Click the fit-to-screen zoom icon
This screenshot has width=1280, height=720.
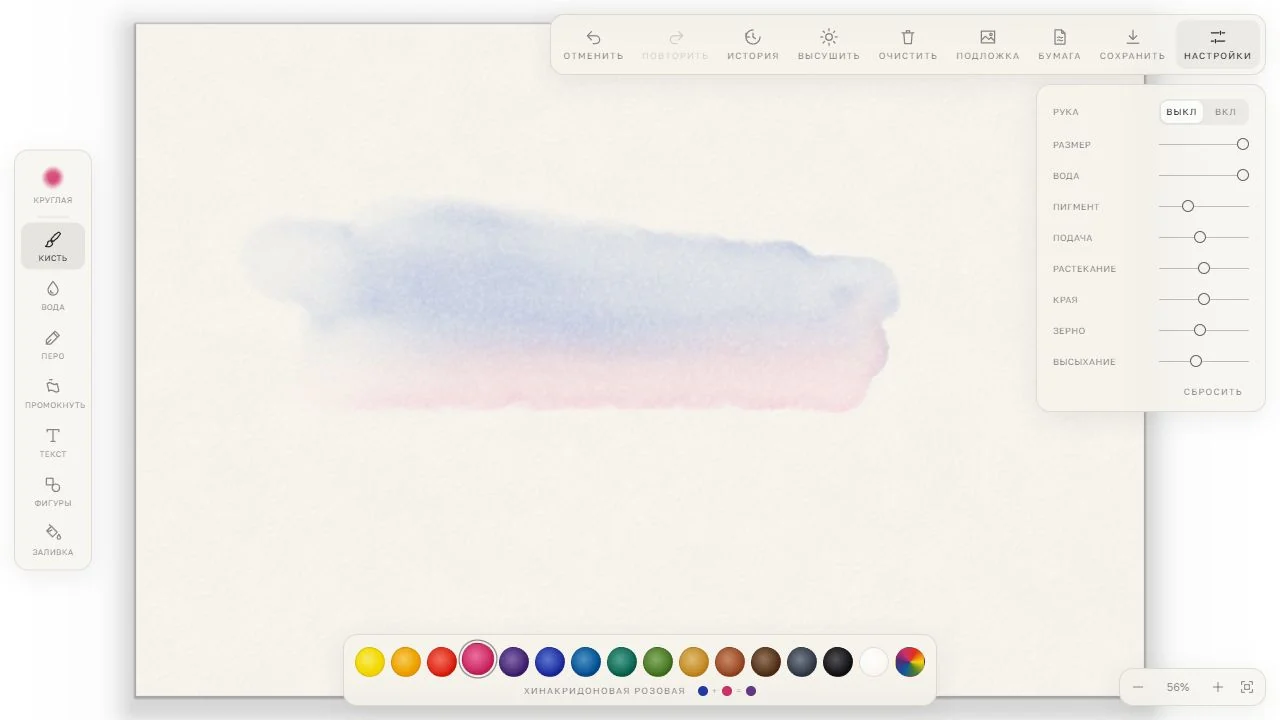(1247, 687)
